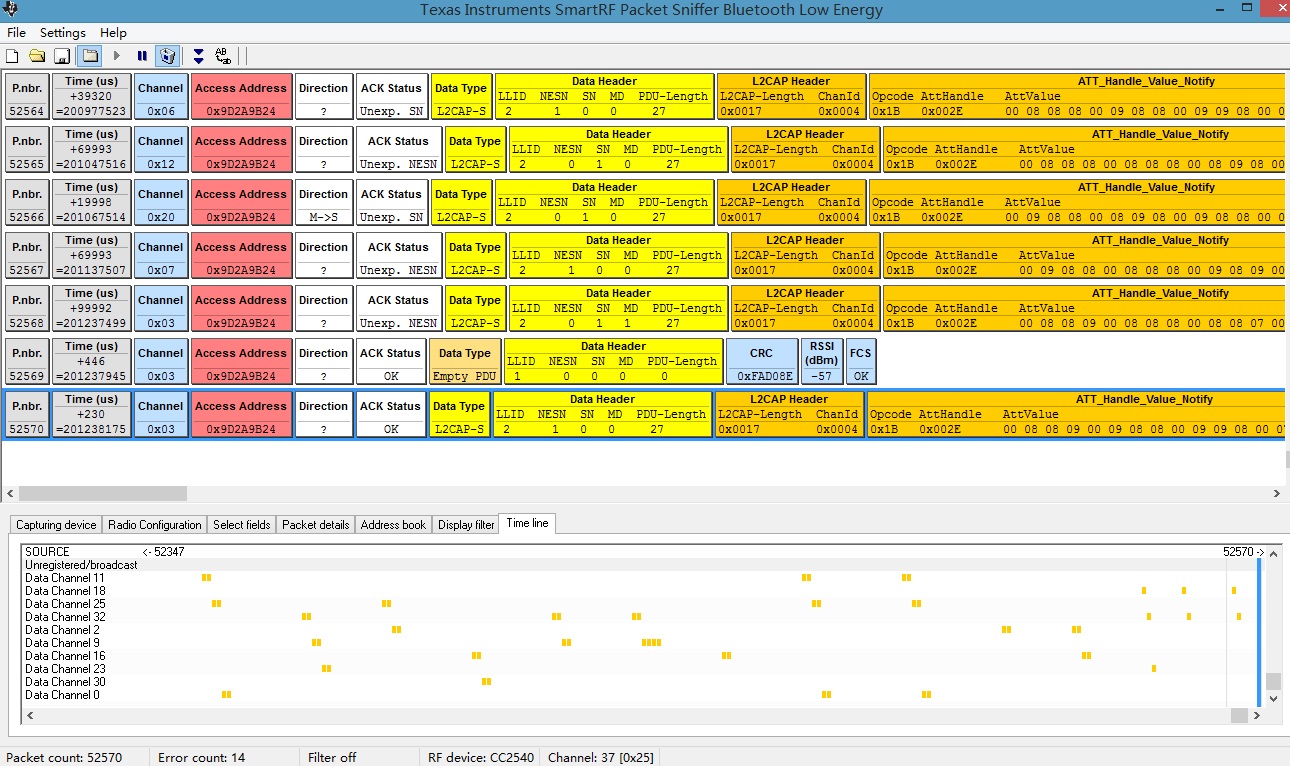
Task: Click the timeline vertical scrollbar down arrow
Action: tap(1273, 700)
